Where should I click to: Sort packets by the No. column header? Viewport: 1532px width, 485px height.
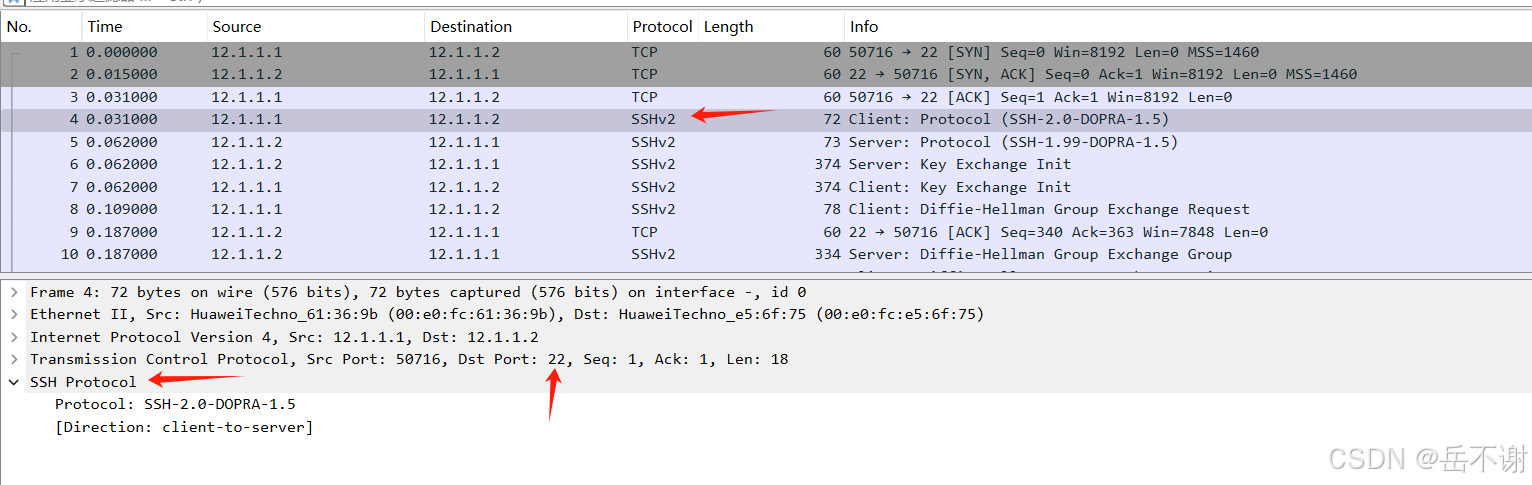coord(41,27)
